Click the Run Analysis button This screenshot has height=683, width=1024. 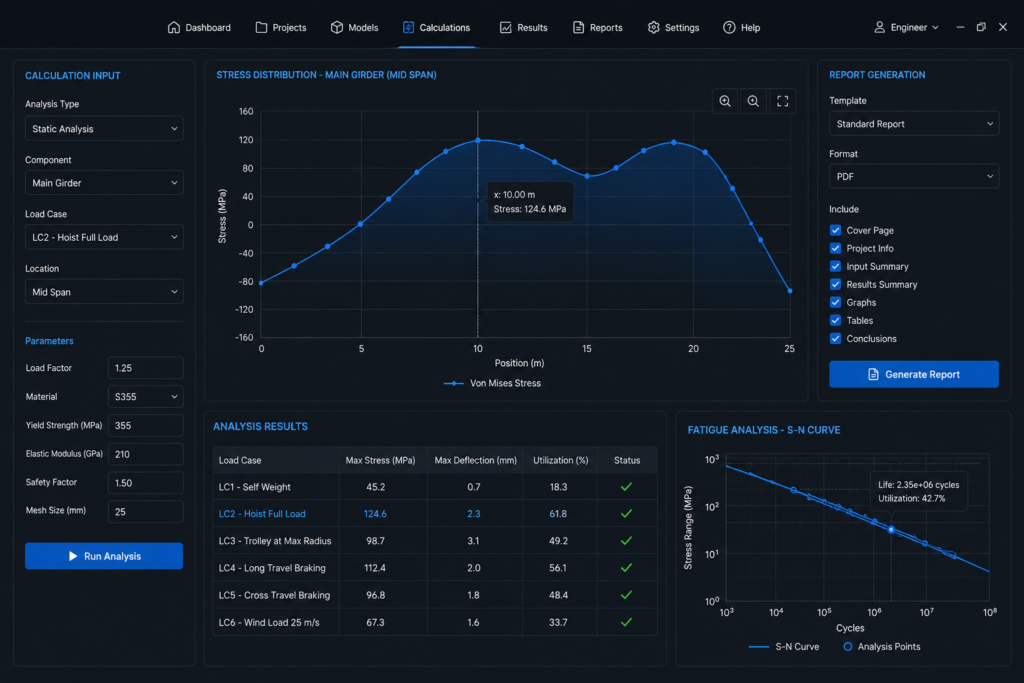point(104,556)
